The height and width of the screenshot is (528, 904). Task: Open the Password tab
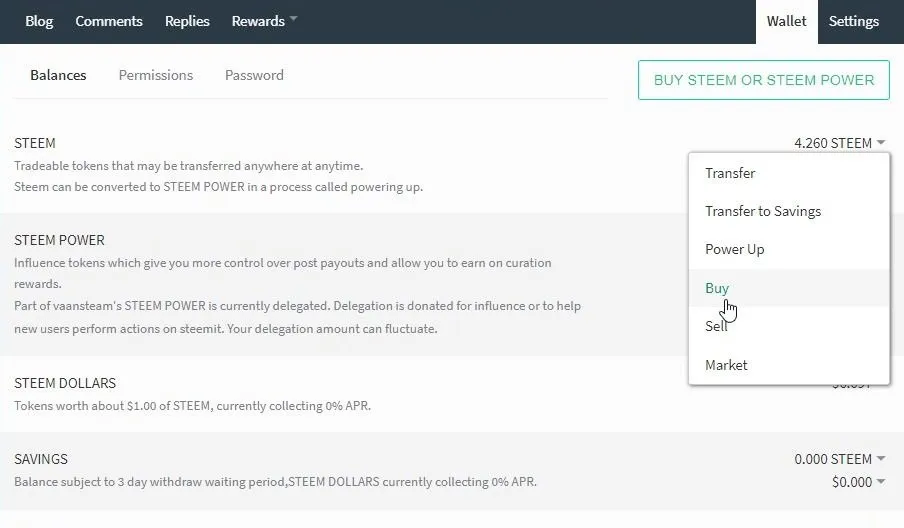254,75
